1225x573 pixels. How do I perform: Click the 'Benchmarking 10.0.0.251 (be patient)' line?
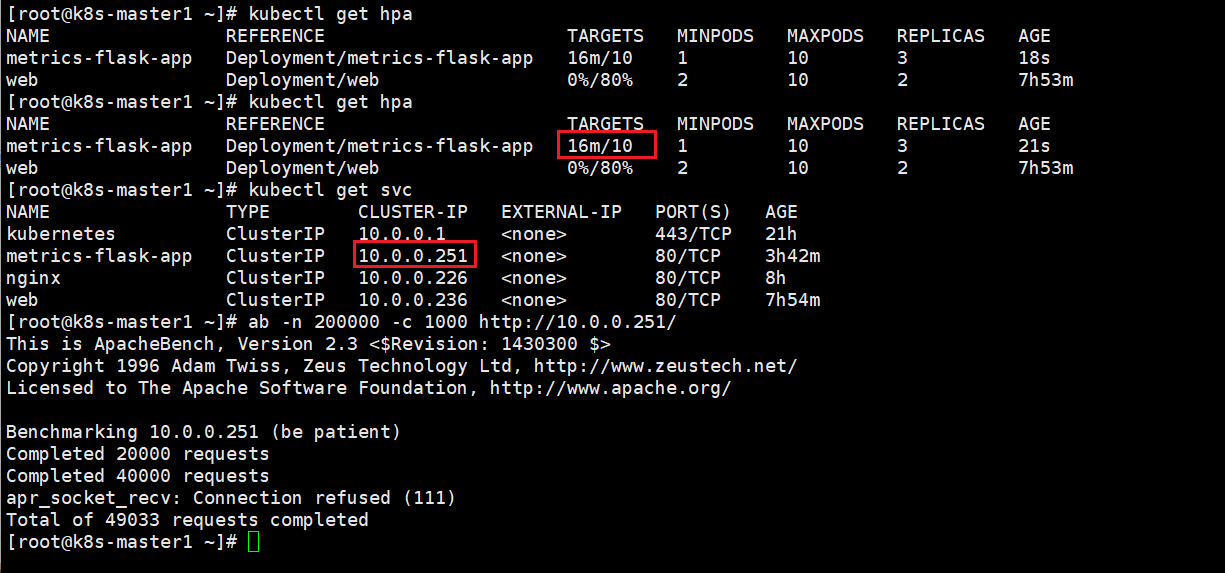click(203, 432)
